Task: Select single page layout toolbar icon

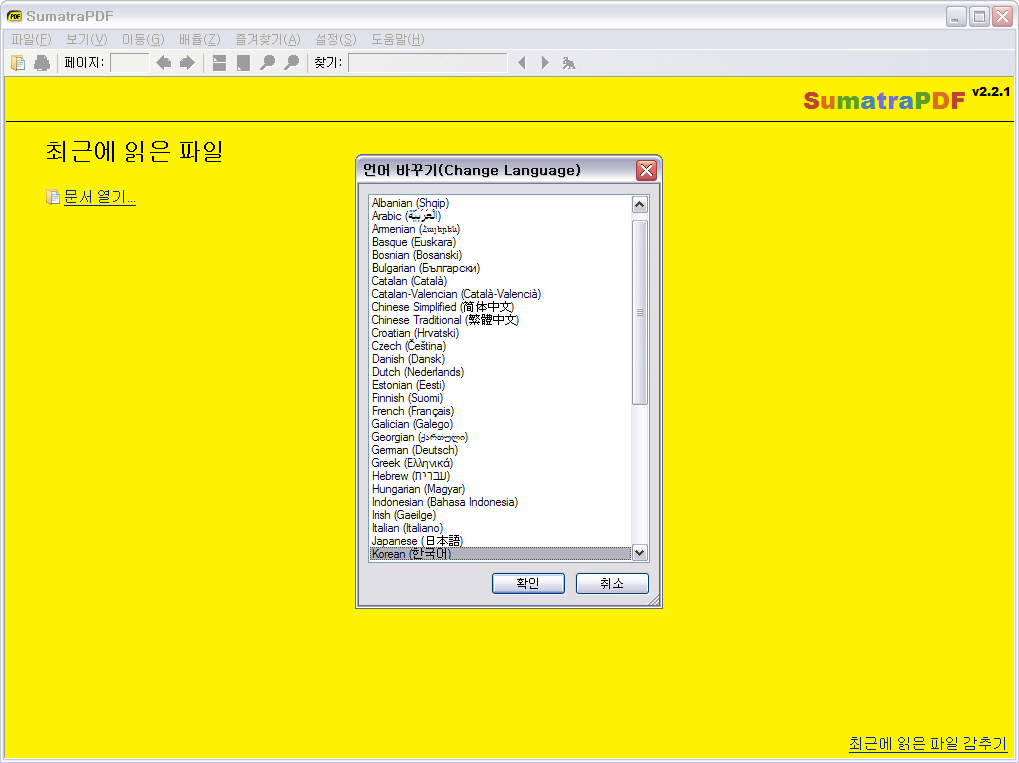Action: tap(244, 63)
